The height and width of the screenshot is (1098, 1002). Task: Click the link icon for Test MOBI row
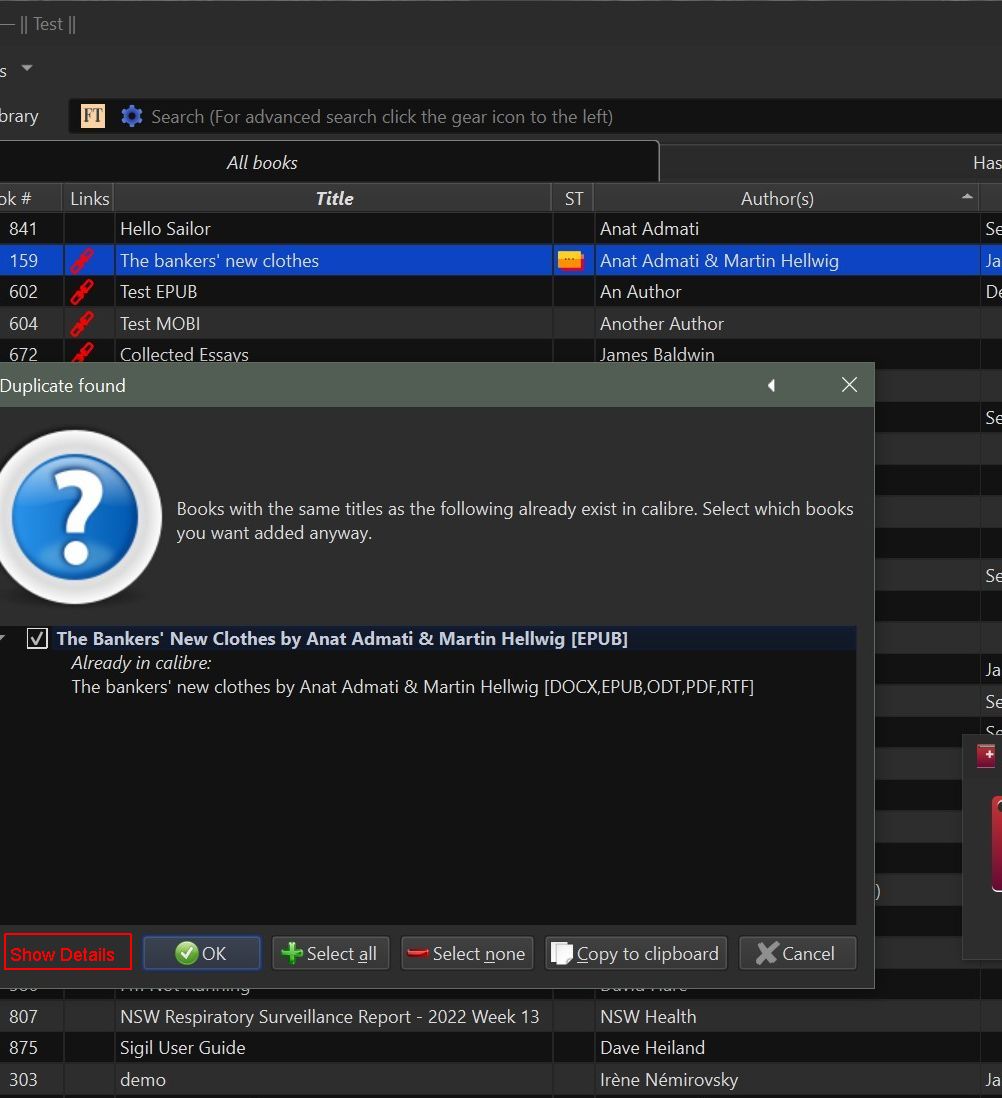[82, 324]
